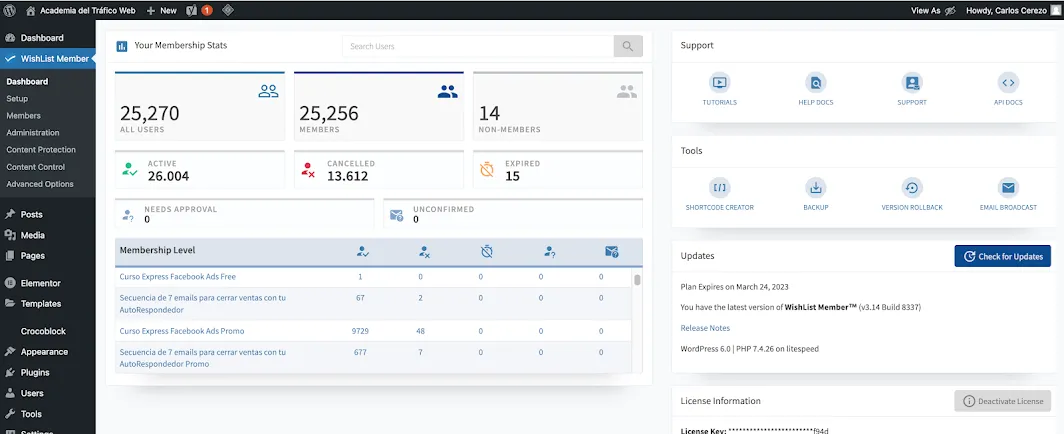Open Content Protection submenu

click(x=41, y=150)
